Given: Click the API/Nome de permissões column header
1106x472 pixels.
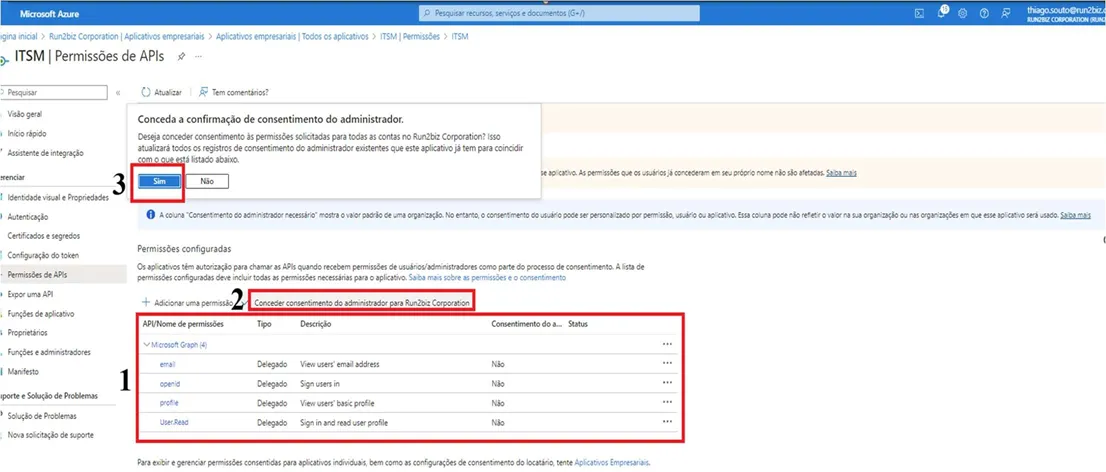Looking at the screenshot, I should point(183,324).
